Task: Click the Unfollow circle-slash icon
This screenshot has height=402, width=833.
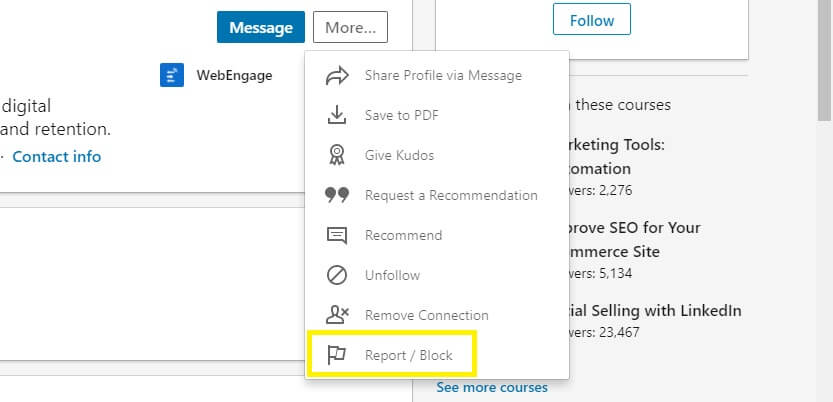Action: click(x=337, y=275)
